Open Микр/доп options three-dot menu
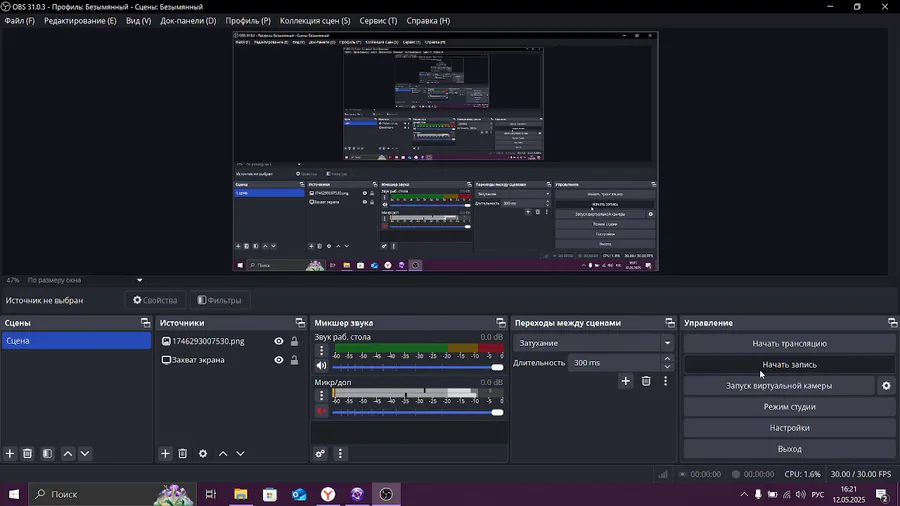The height and width of the screenshot is (506, 900). coord(321,395)
